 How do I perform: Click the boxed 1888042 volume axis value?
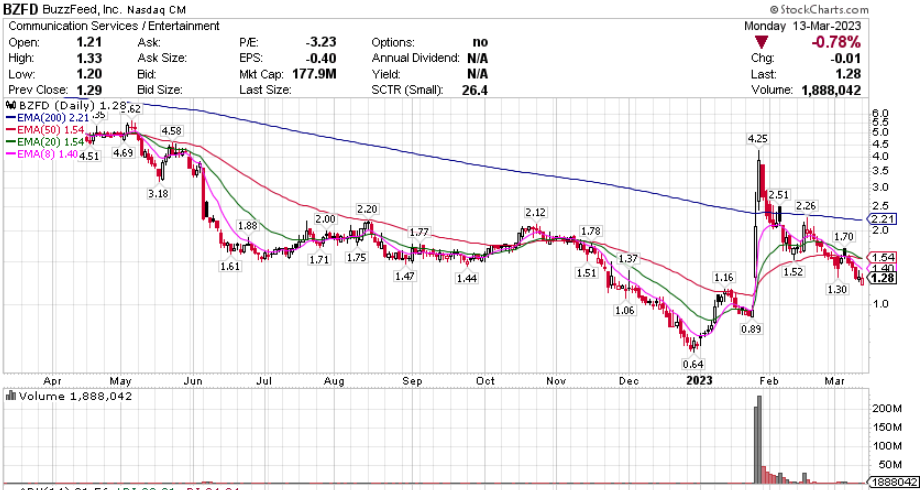(895, 480)
